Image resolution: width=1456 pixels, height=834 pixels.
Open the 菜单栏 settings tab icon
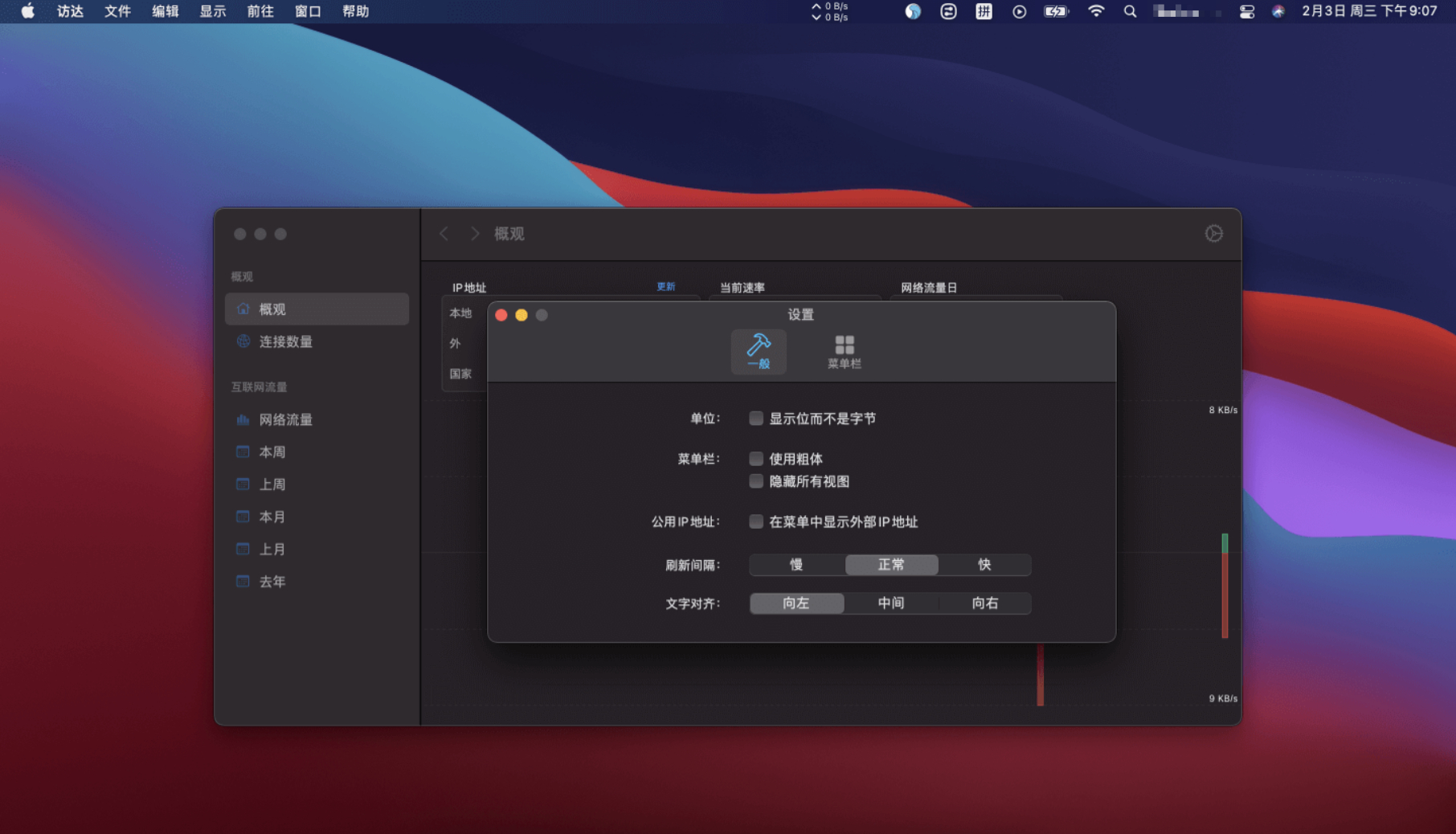[844, 352]
